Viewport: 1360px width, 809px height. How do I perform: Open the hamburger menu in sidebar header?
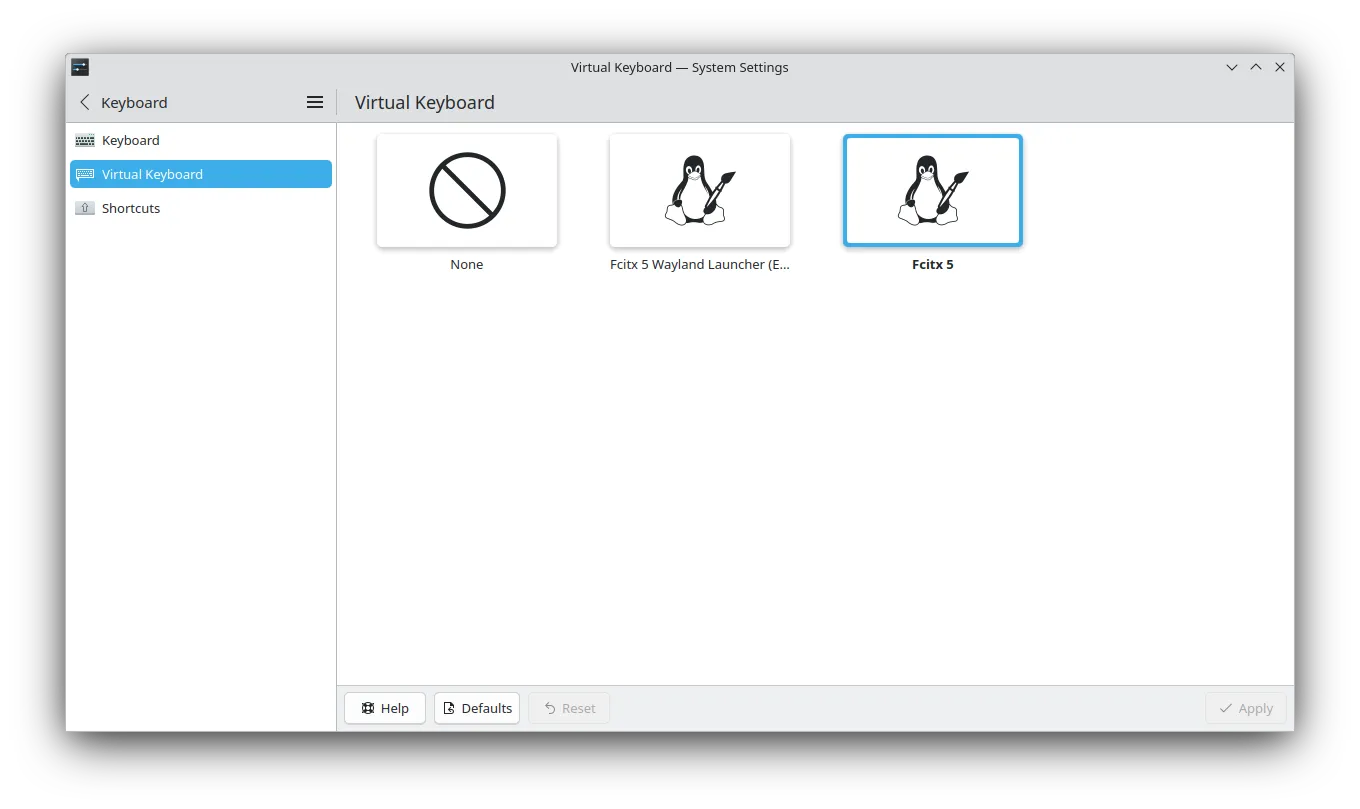click(314, 102)
